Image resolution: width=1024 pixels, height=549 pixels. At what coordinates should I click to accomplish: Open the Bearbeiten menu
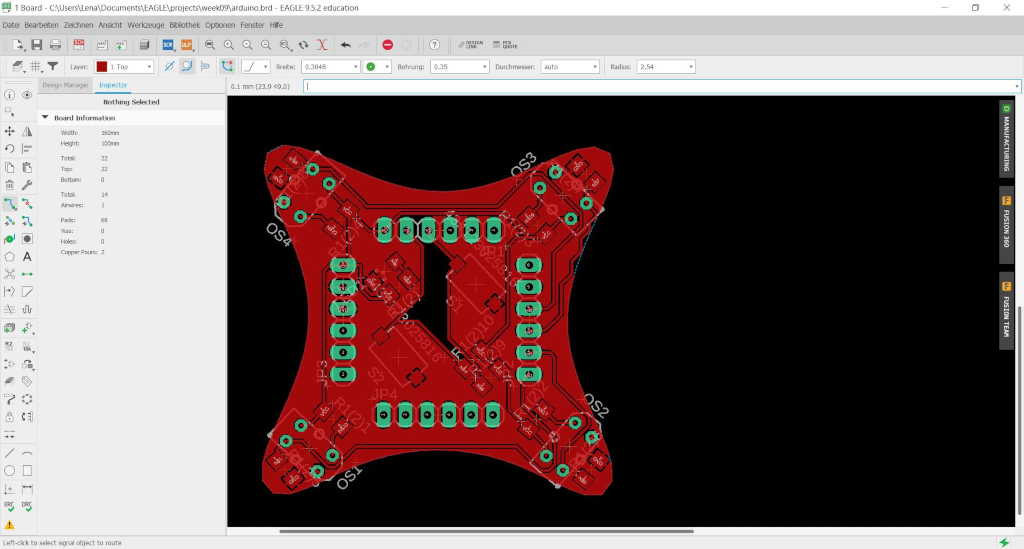(x=42, y=25)
